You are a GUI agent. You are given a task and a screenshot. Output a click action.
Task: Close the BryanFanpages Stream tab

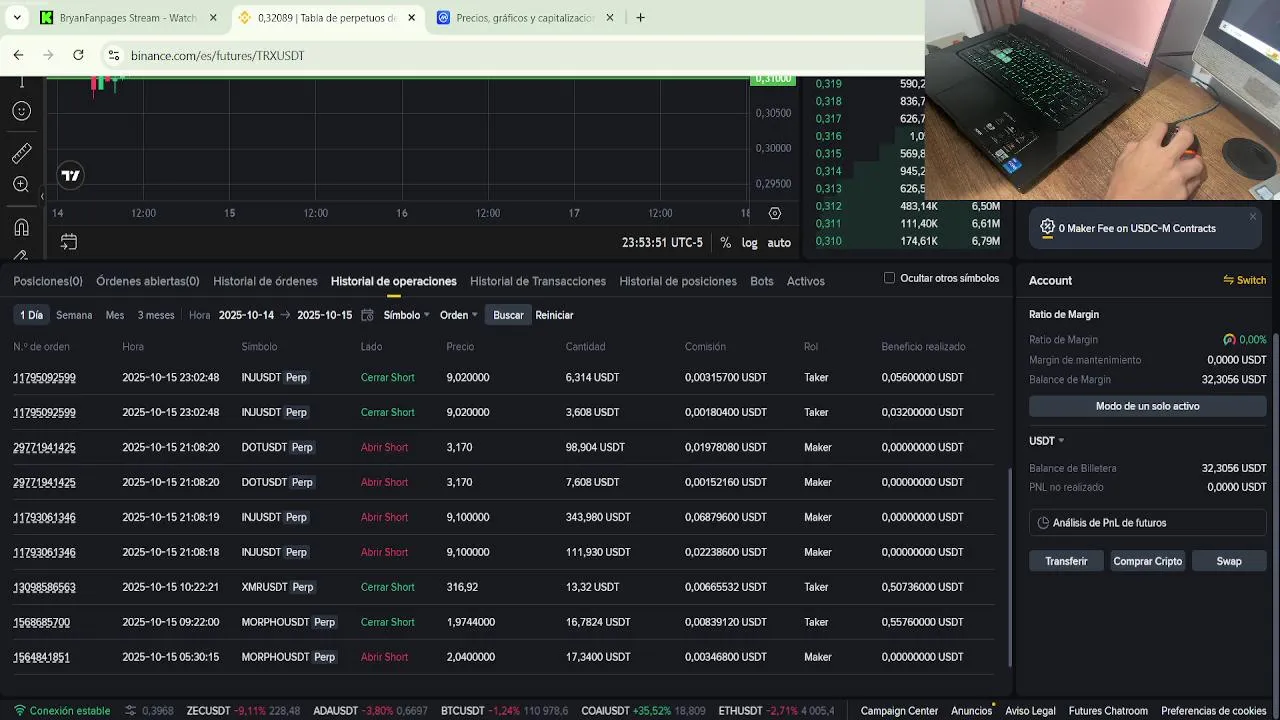coord(213,18)
